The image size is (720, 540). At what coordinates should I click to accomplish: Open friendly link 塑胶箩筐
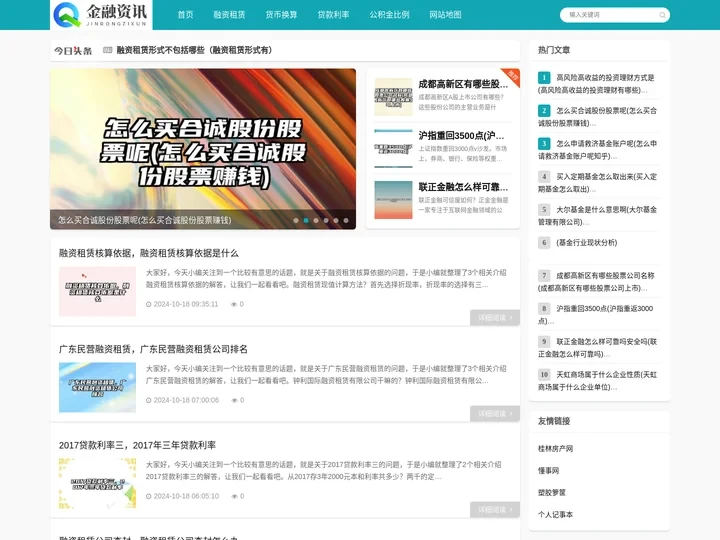(551, 493)
